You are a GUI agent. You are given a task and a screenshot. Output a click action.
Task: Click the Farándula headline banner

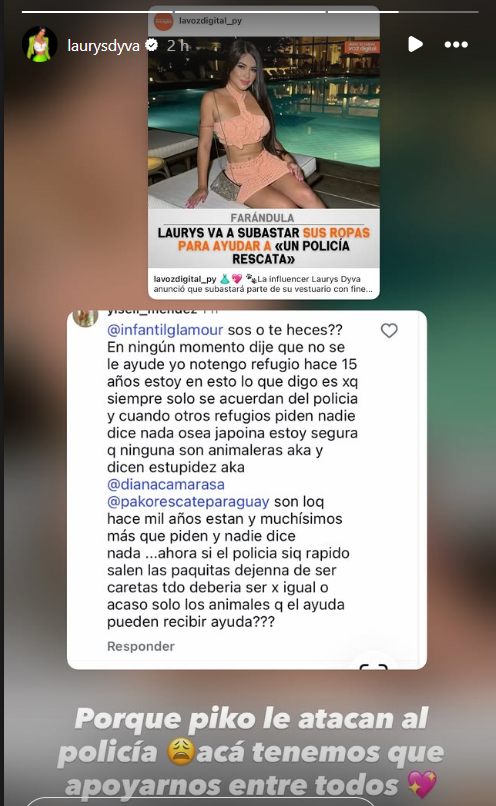click(x=264, y=239)
